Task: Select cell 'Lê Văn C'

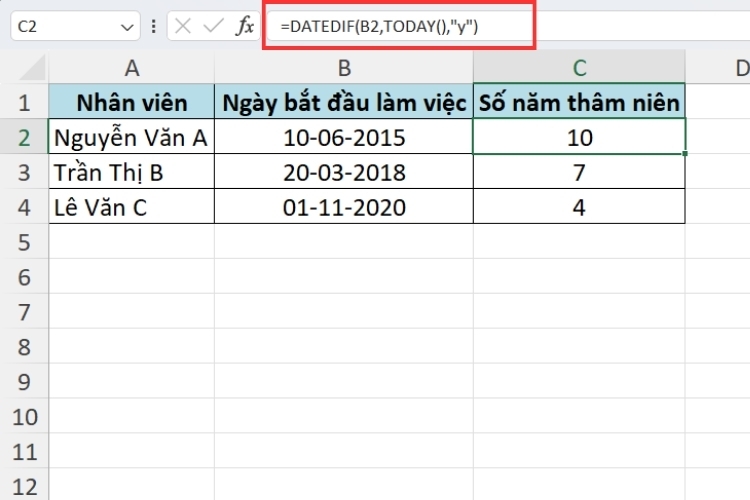Action: pyautogui.click(x=132, y=207)
